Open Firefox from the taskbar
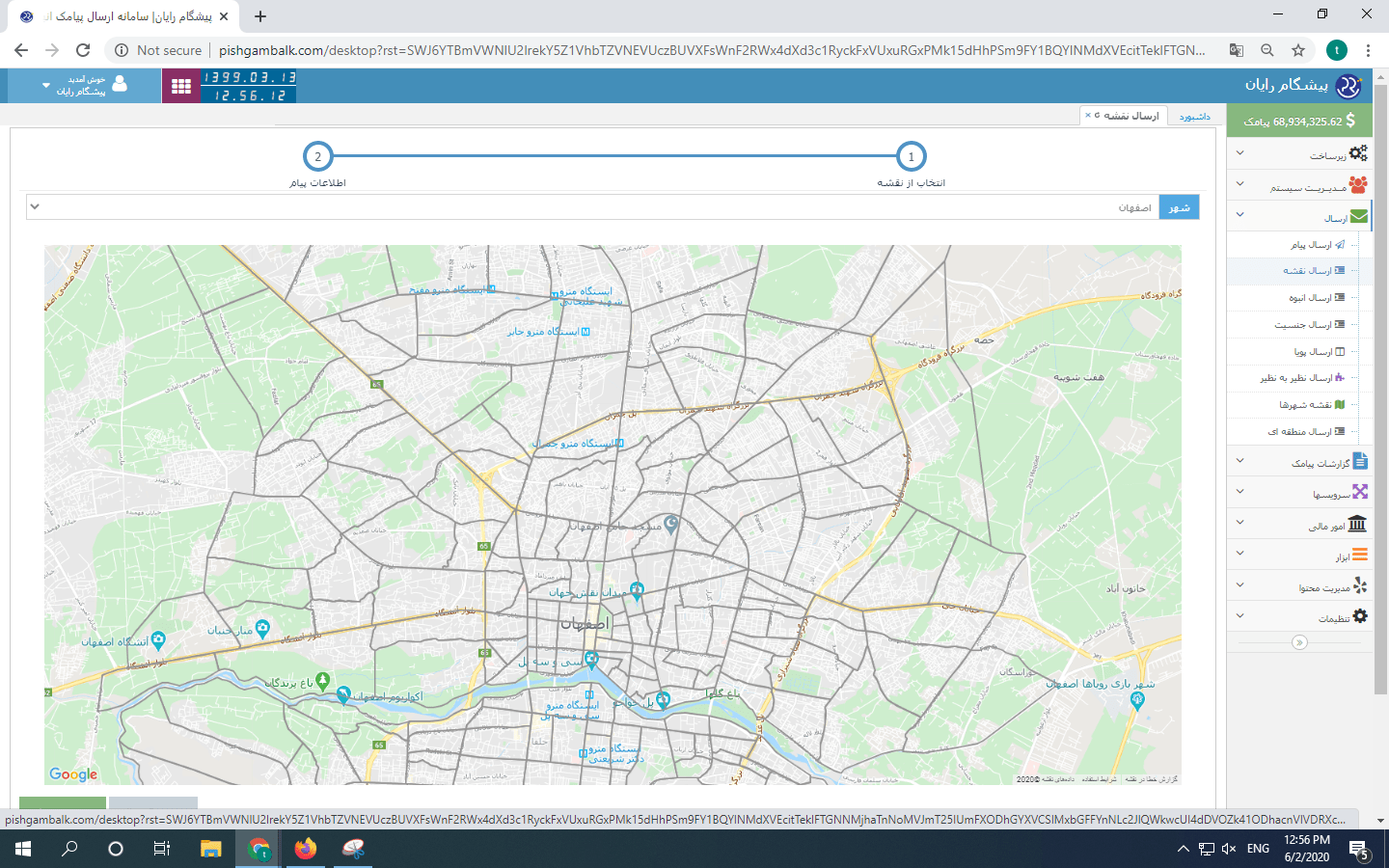 click(306, 849)
